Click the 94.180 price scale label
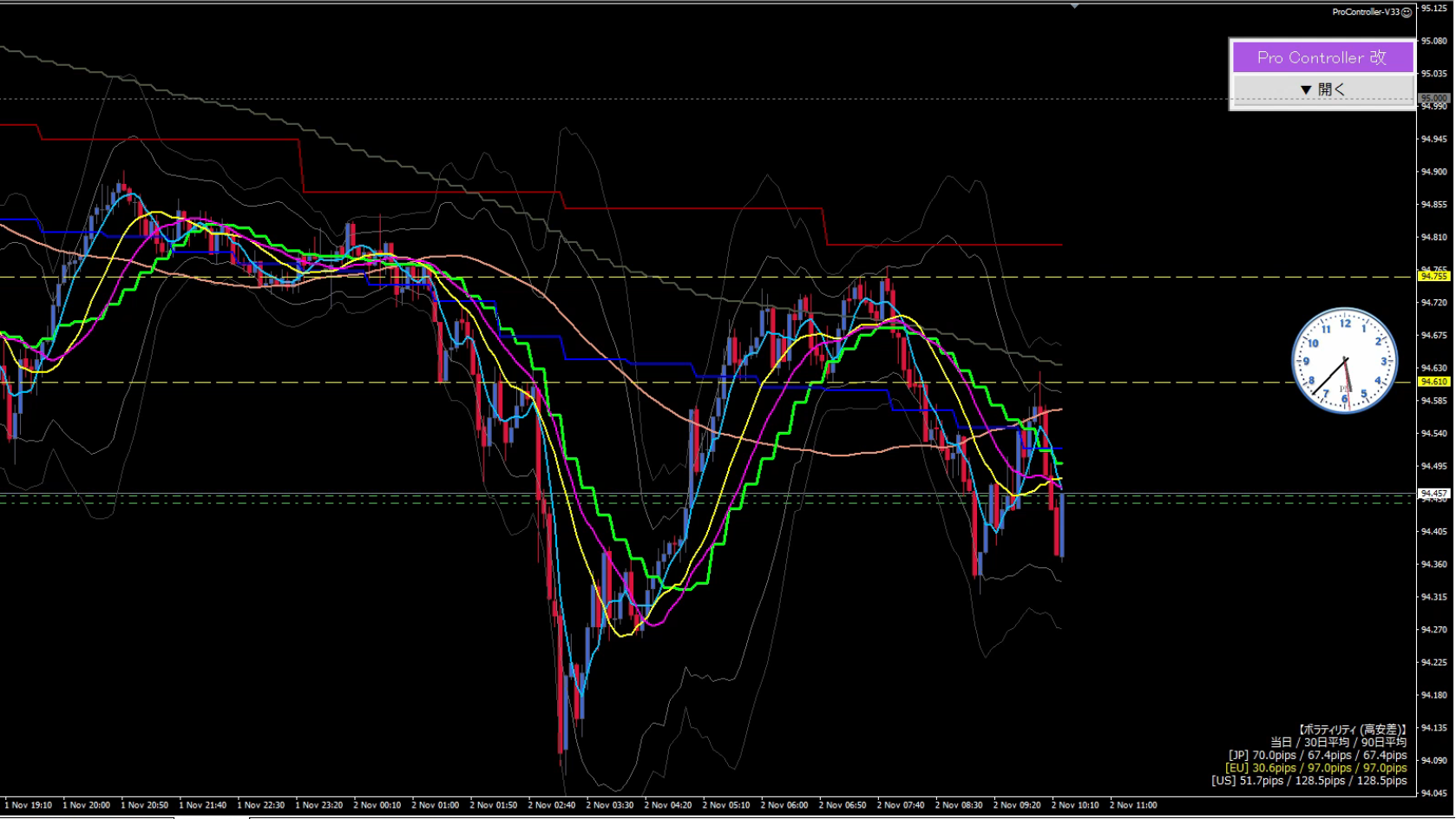This screenshot has height=819, width=1456. [1433, 695]
